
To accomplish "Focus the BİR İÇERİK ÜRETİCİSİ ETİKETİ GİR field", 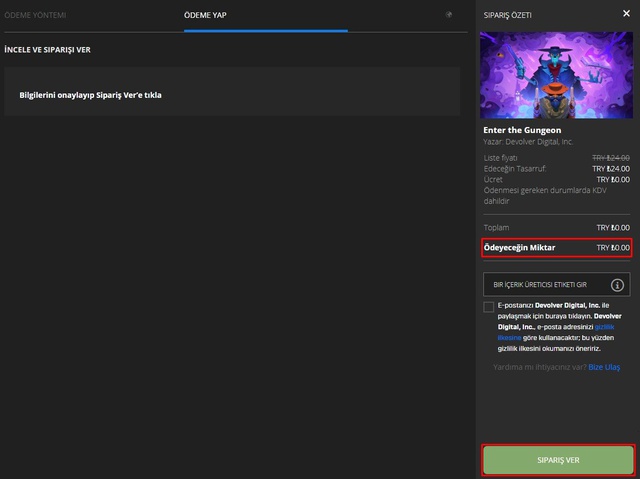I will click(x=556, y=284).
